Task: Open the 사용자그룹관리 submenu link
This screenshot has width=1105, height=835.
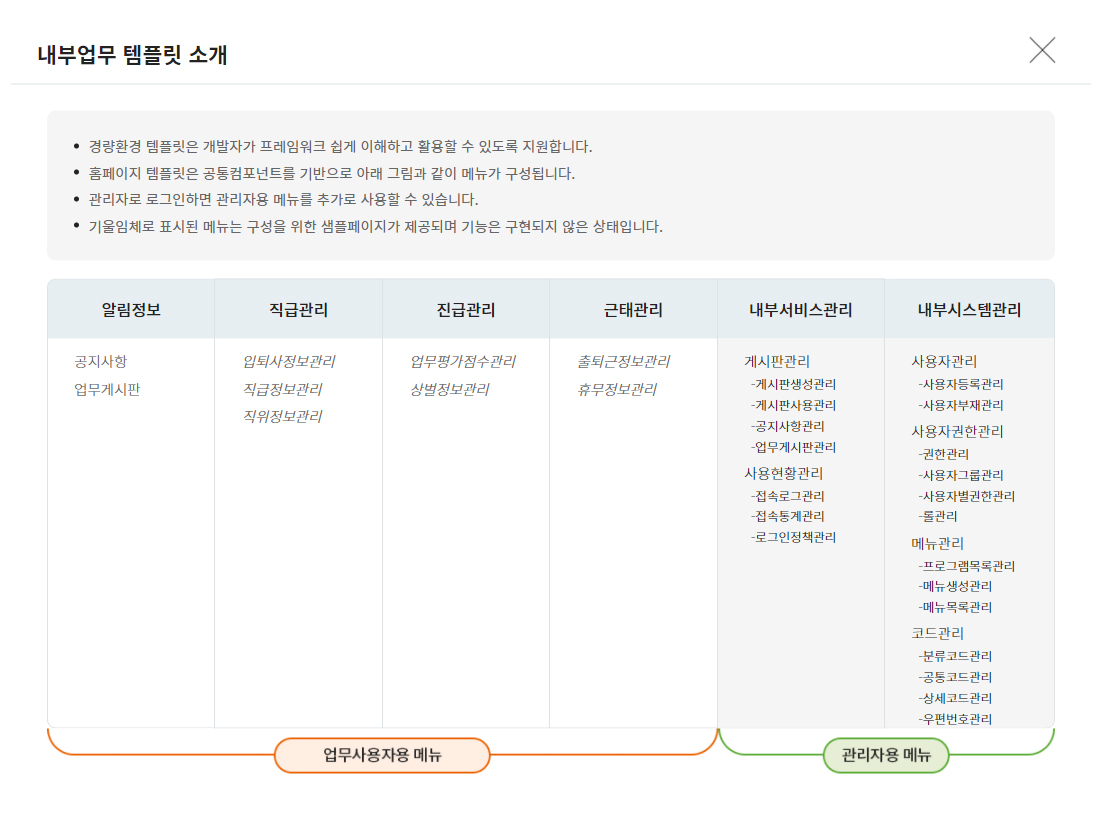Action: [x=961, y=475]
